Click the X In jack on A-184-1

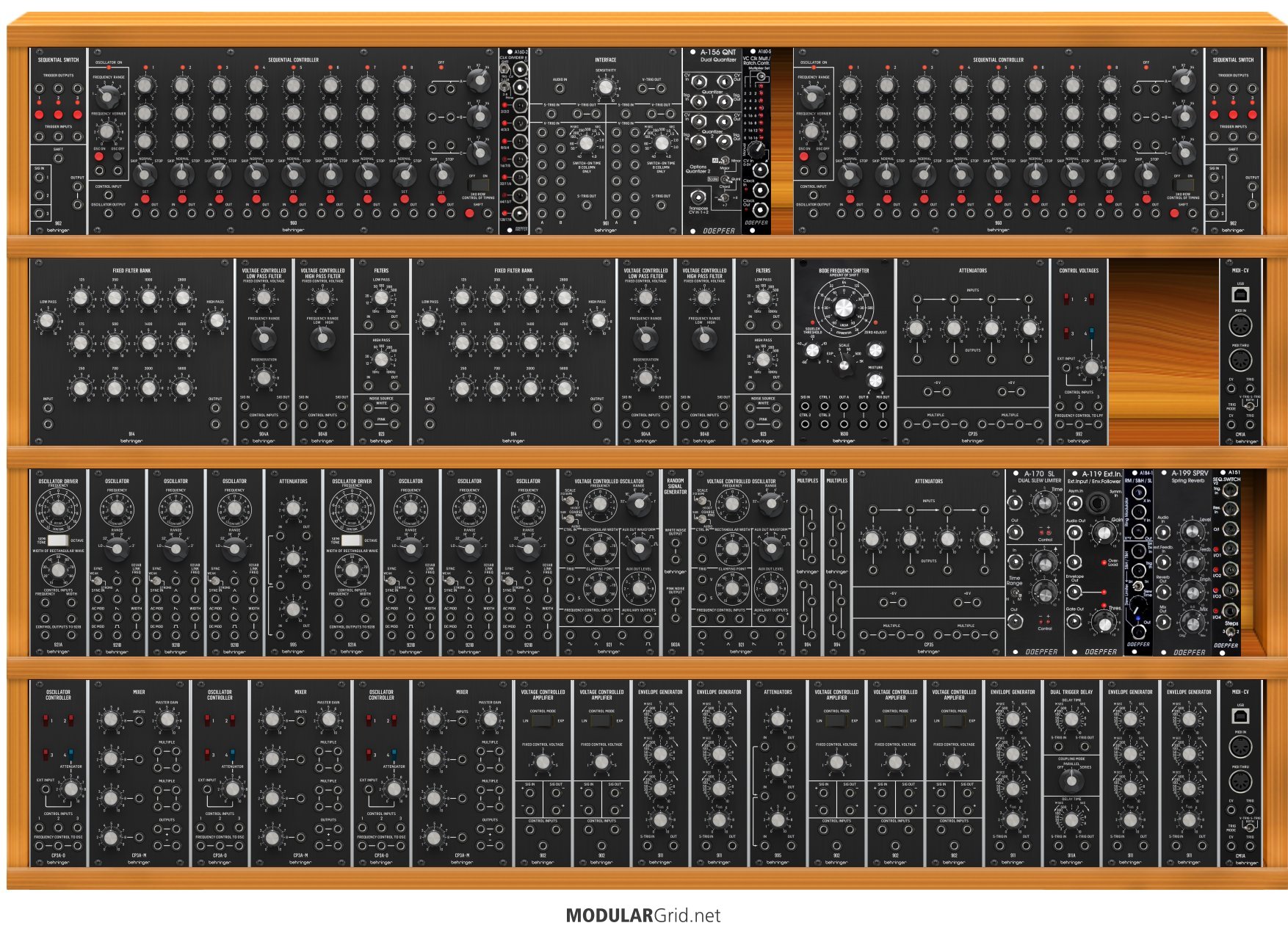(1139, 492)
